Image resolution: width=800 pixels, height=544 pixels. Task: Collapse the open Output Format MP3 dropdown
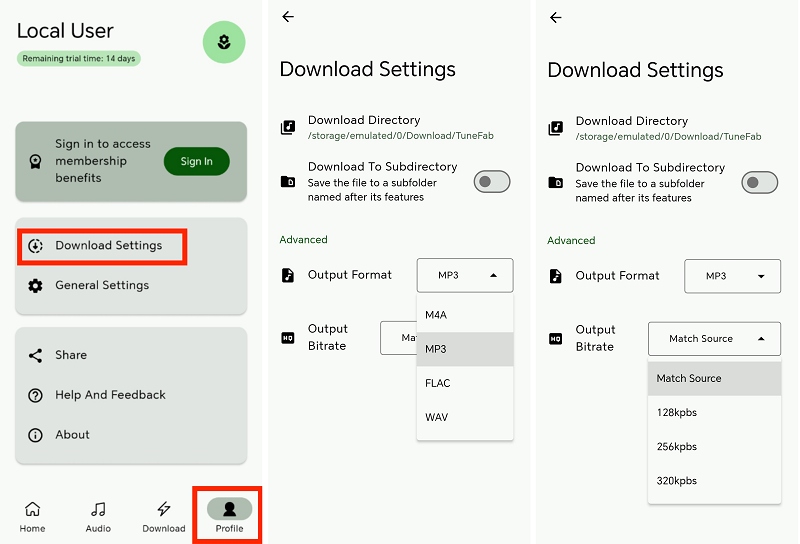click(465, 275)
